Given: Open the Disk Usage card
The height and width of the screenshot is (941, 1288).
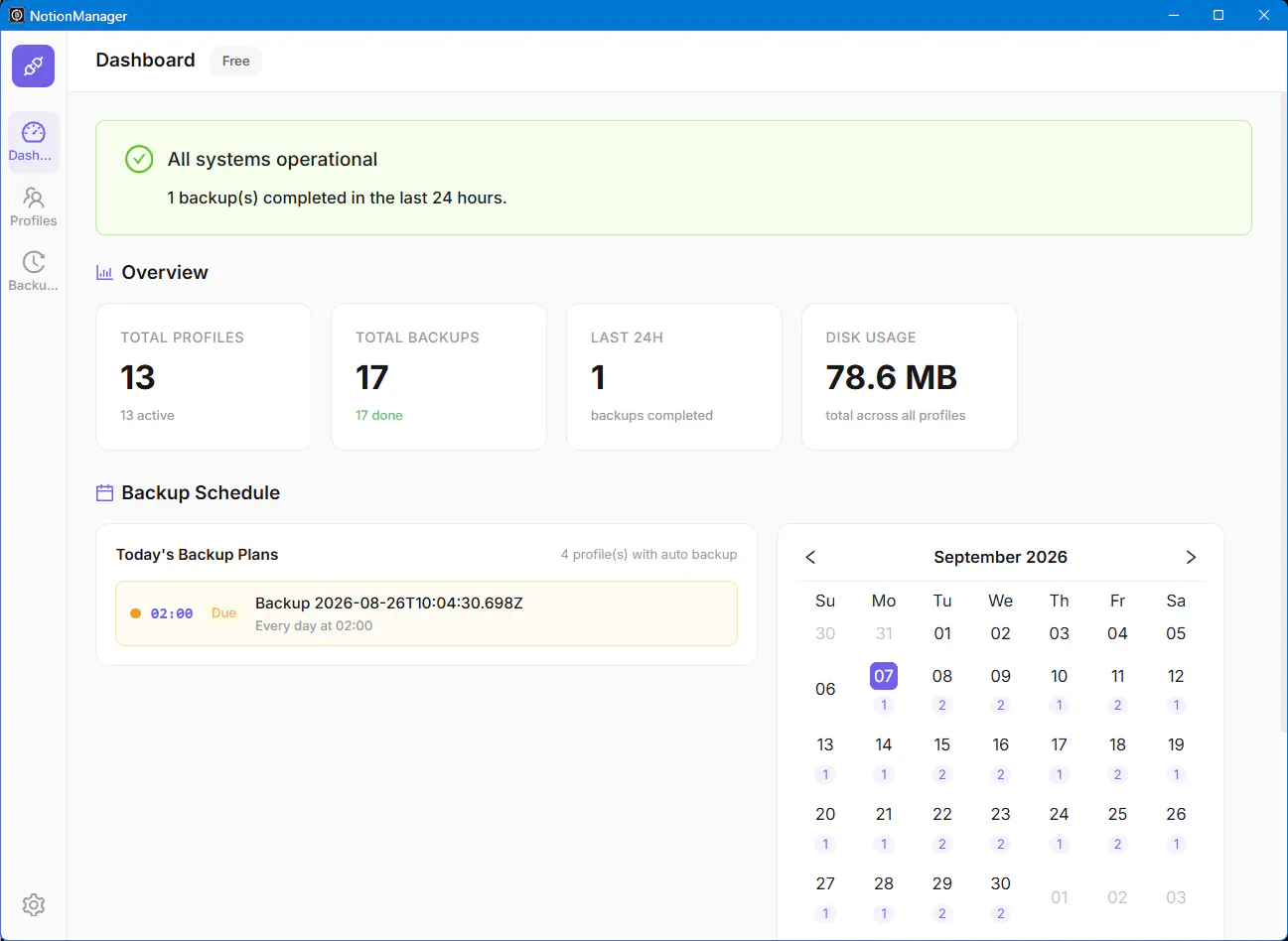Looking at the screenshot, I should click(x=910, y=376).
